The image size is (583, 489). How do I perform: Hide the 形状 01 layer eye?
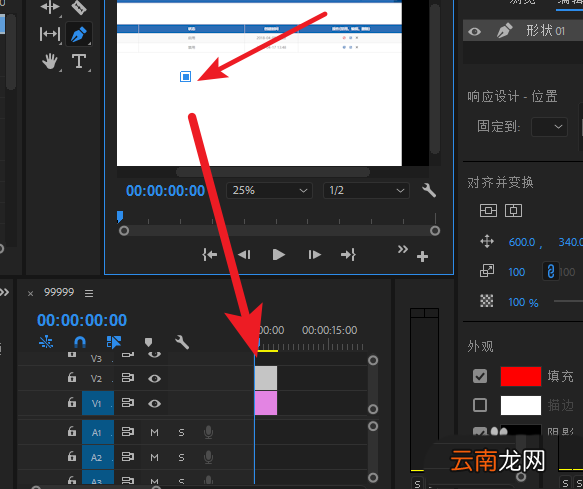click(x=474, y=32)
